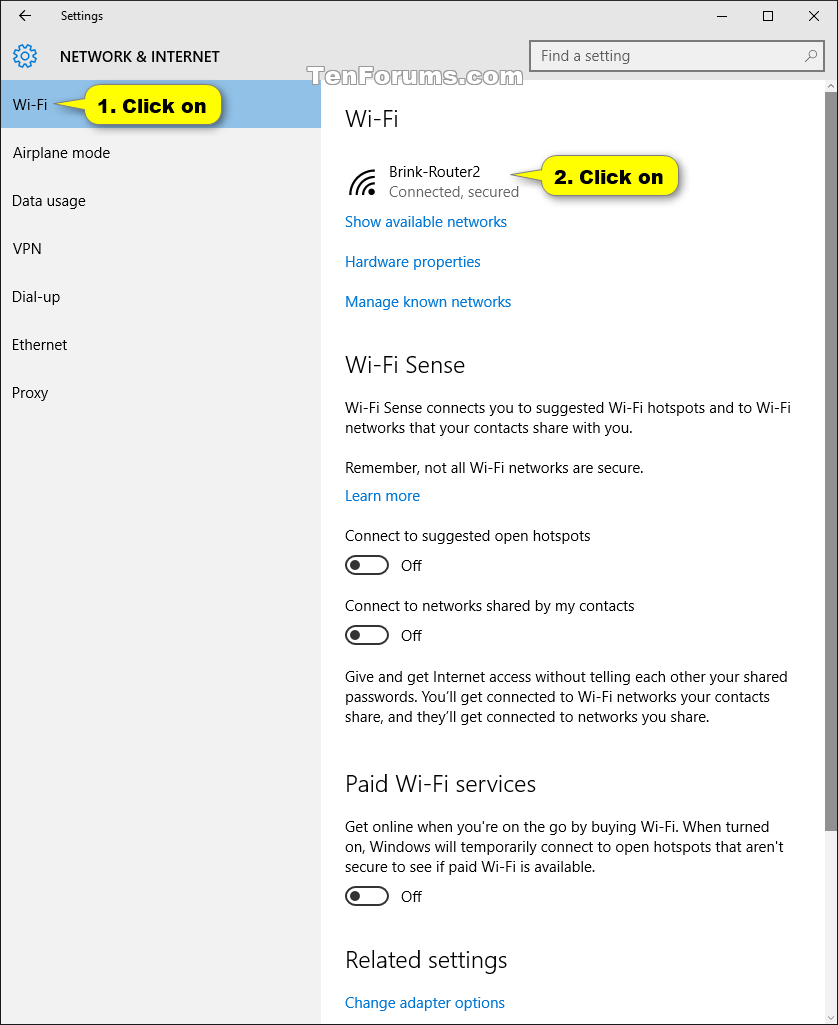Minimize the Settings window
The height and width of the screenshot is (1025, 838).
722,16
